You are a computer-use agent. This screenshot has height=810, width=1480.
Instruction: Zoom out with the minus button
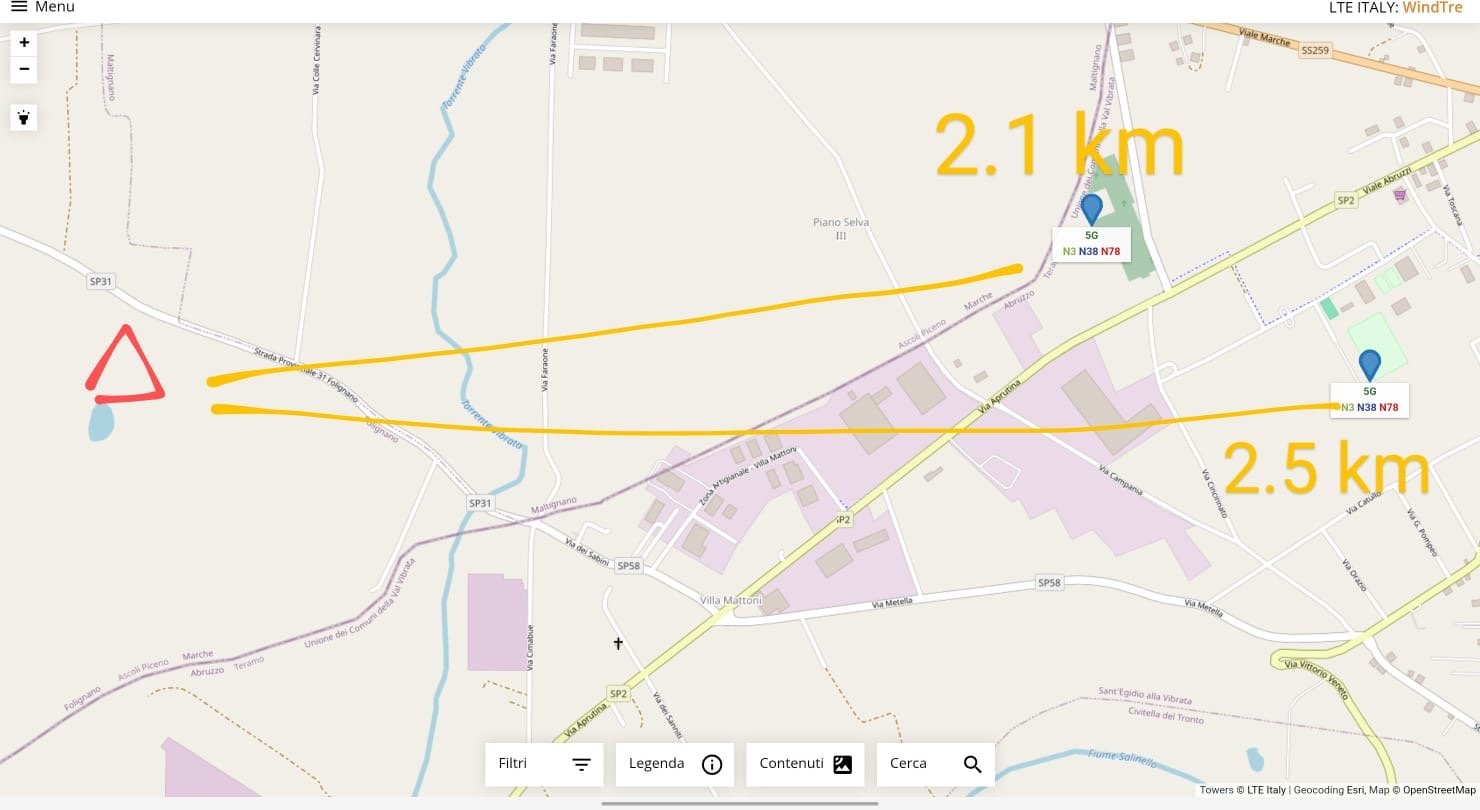point(24,70)
